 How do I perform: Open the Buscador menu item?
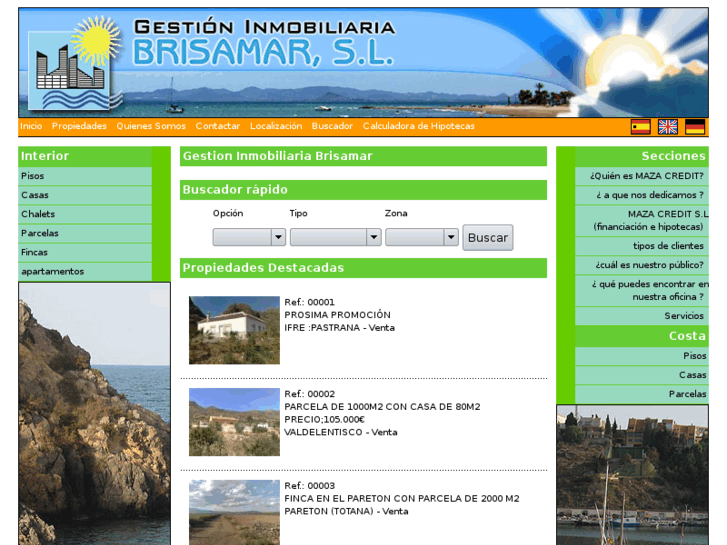click(332, 126)
